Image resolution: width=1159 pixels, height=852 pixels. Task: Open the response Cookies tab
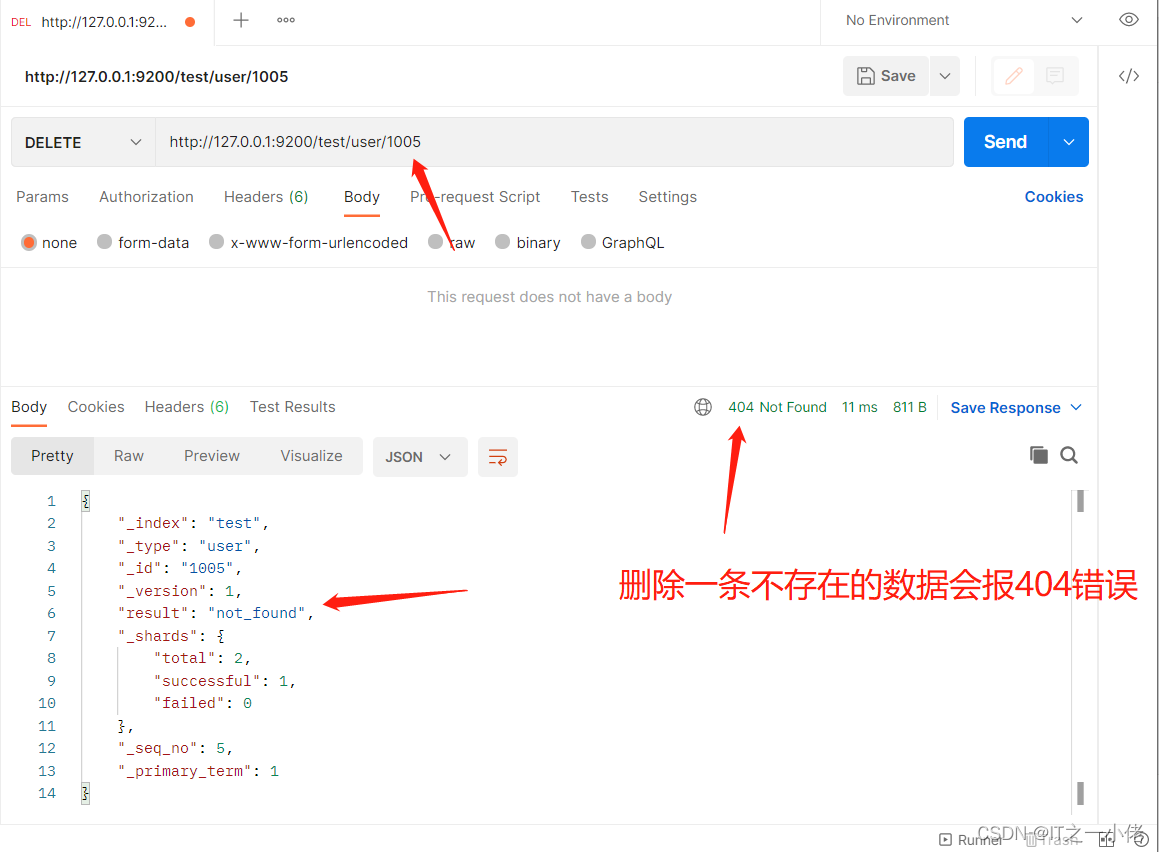(x=96, y=407)
